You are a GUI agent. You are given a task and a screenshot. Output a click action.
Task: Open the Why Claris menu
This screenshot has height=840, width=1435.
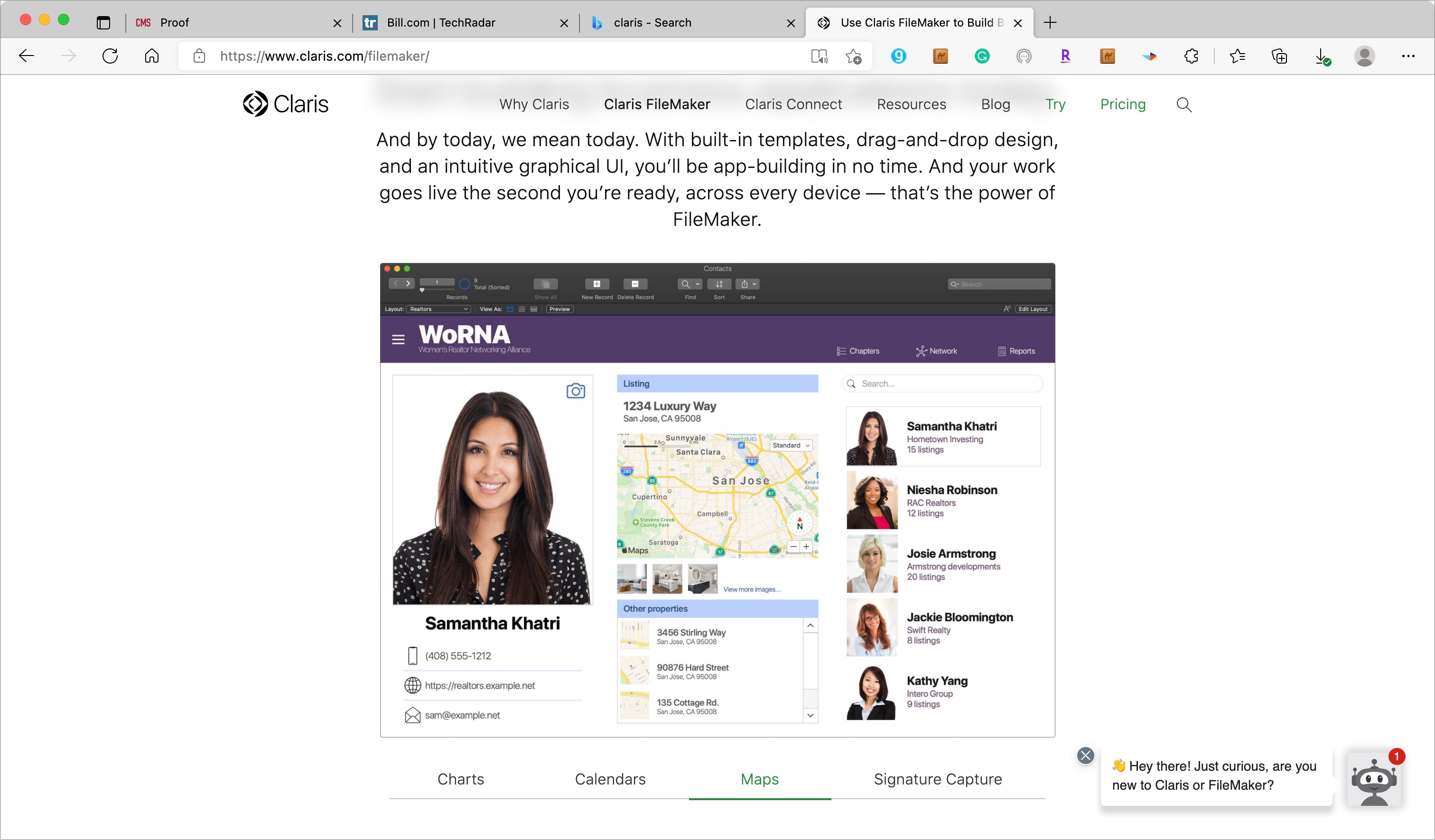[534, 104]
